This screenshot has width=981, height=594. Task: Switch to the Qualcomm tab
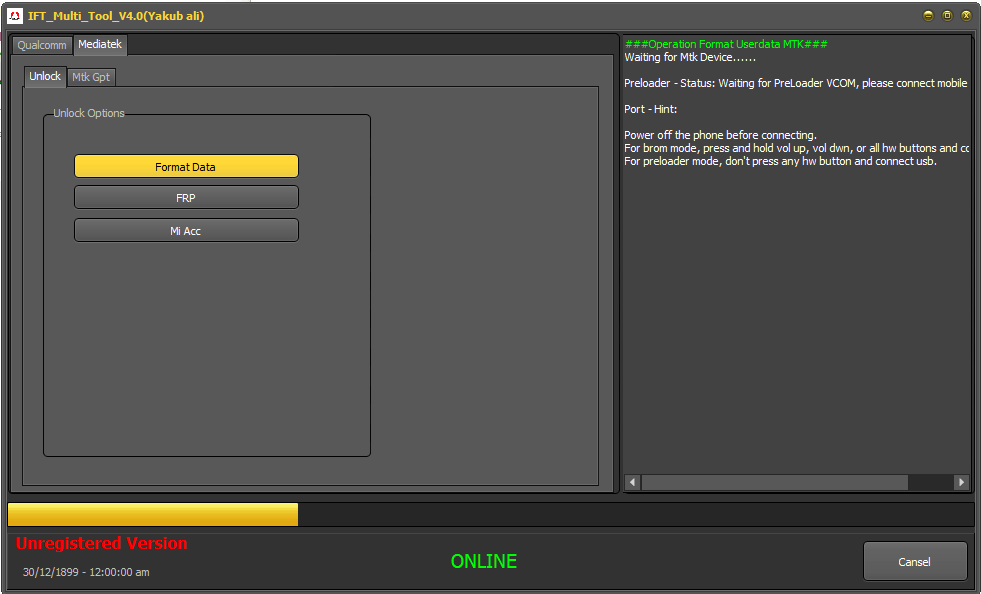click(41, 45)
